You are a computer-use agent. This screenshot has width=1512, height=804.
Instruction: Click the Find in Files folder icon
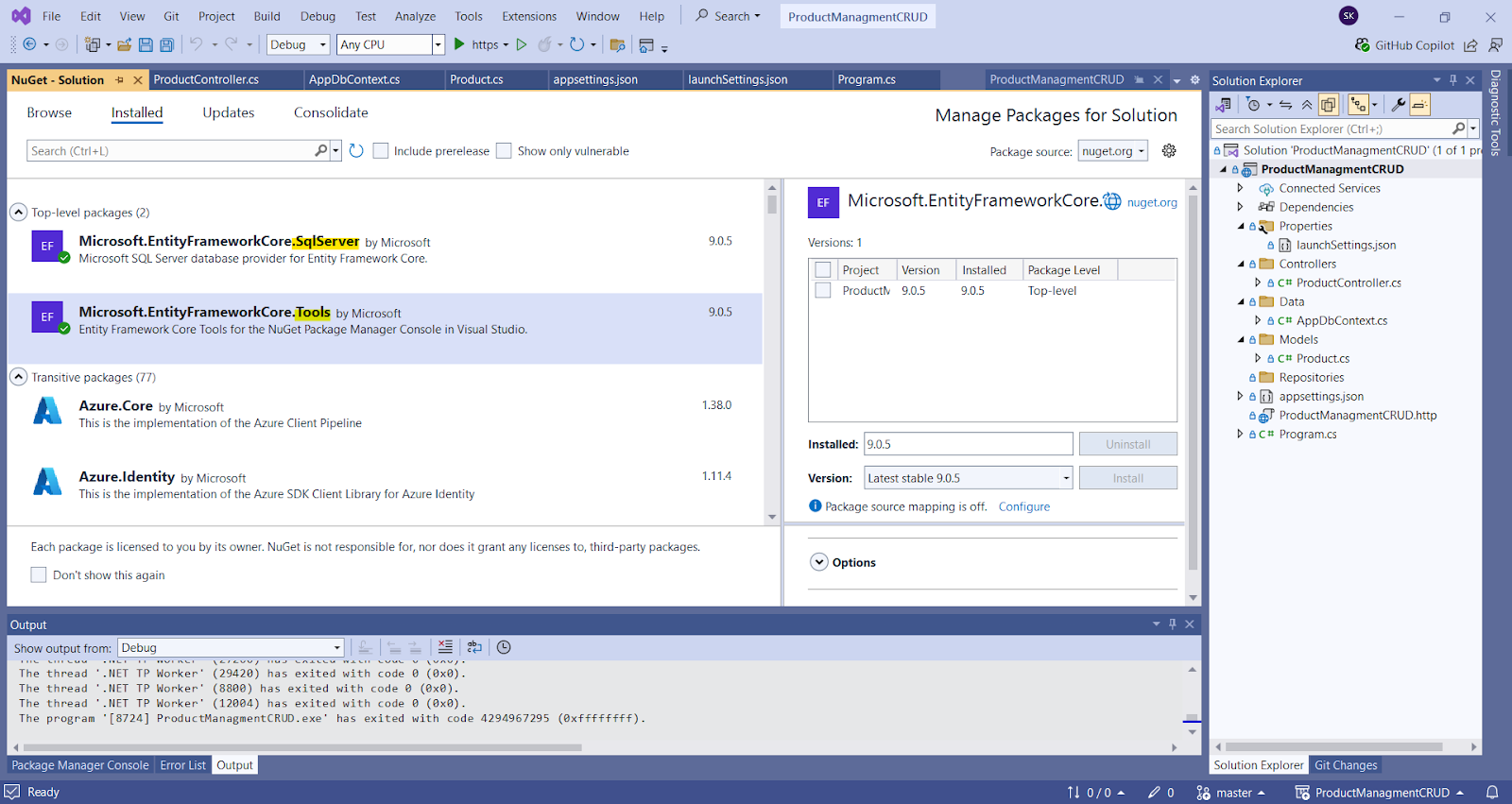tap(618, 44)
